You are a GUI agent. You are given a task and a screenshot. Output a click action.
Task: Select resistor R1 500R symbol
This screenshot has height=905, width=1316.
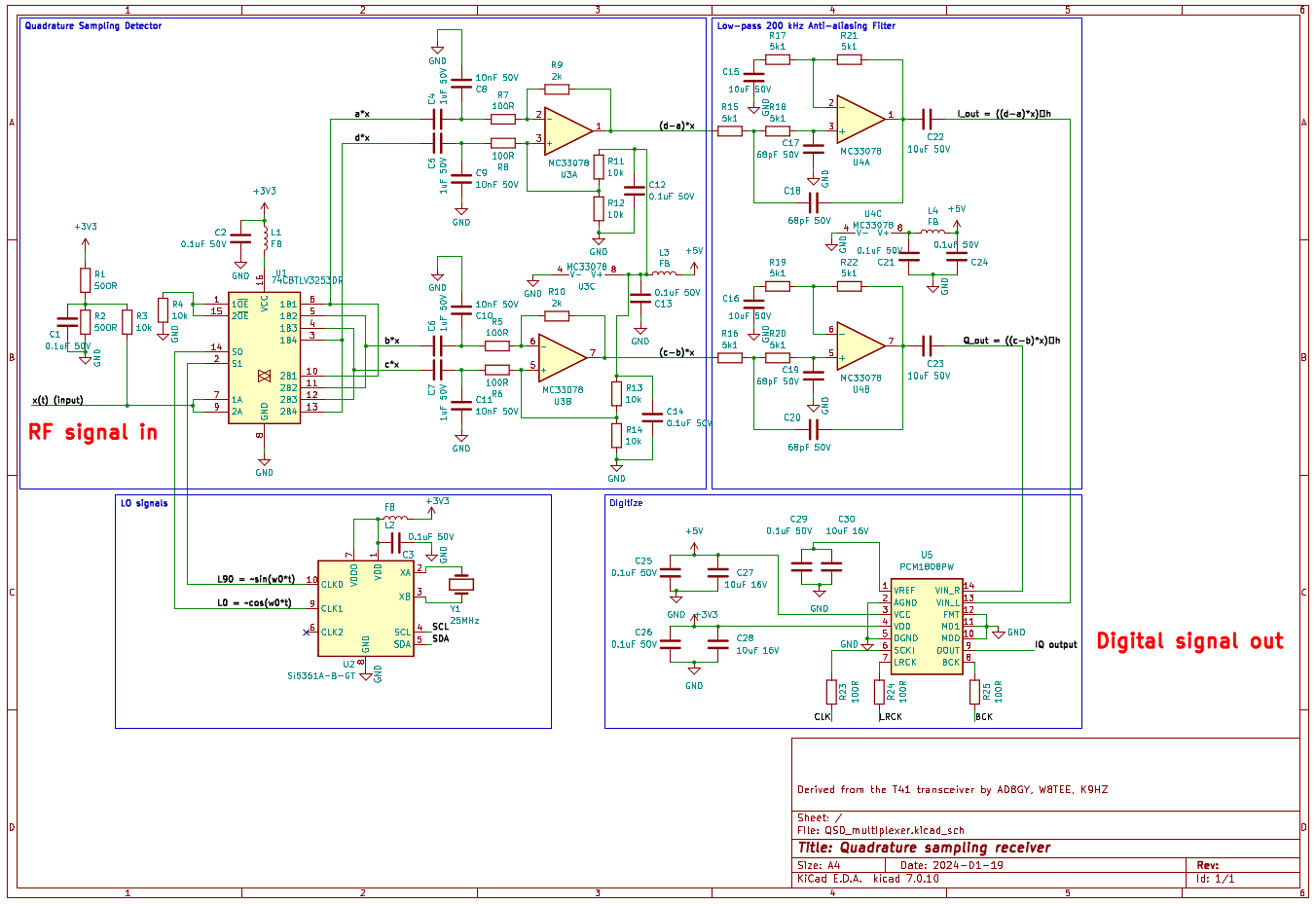point(84,282)
